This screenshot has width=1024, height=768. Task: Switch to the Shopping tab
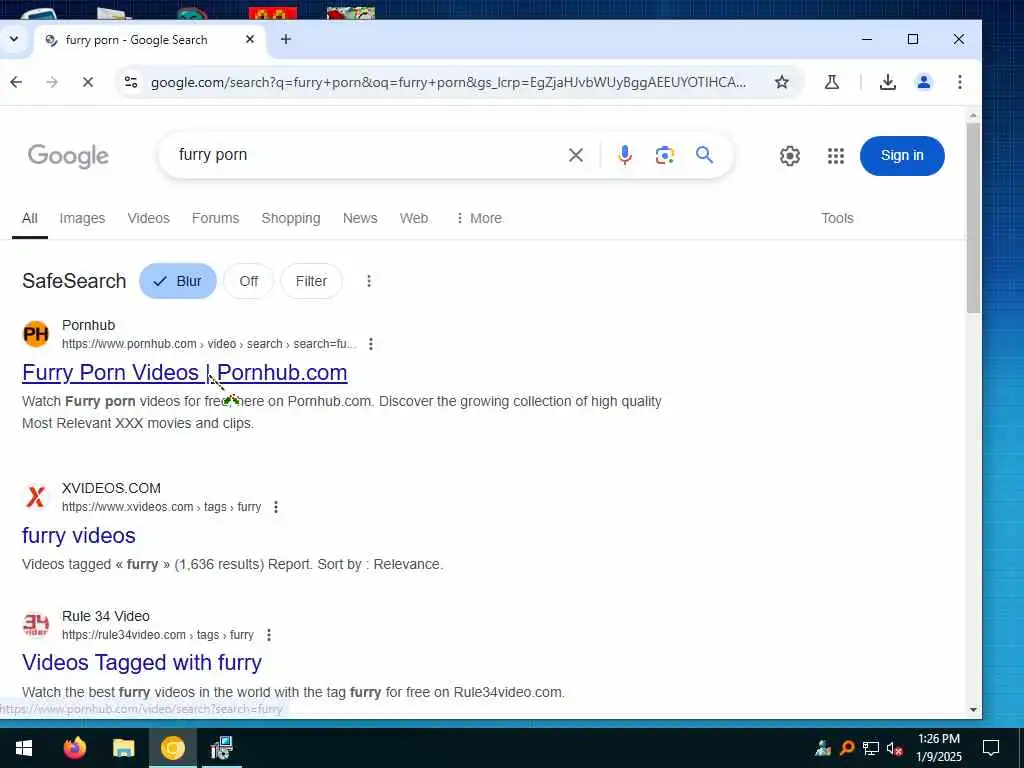(x=291, y=218)
